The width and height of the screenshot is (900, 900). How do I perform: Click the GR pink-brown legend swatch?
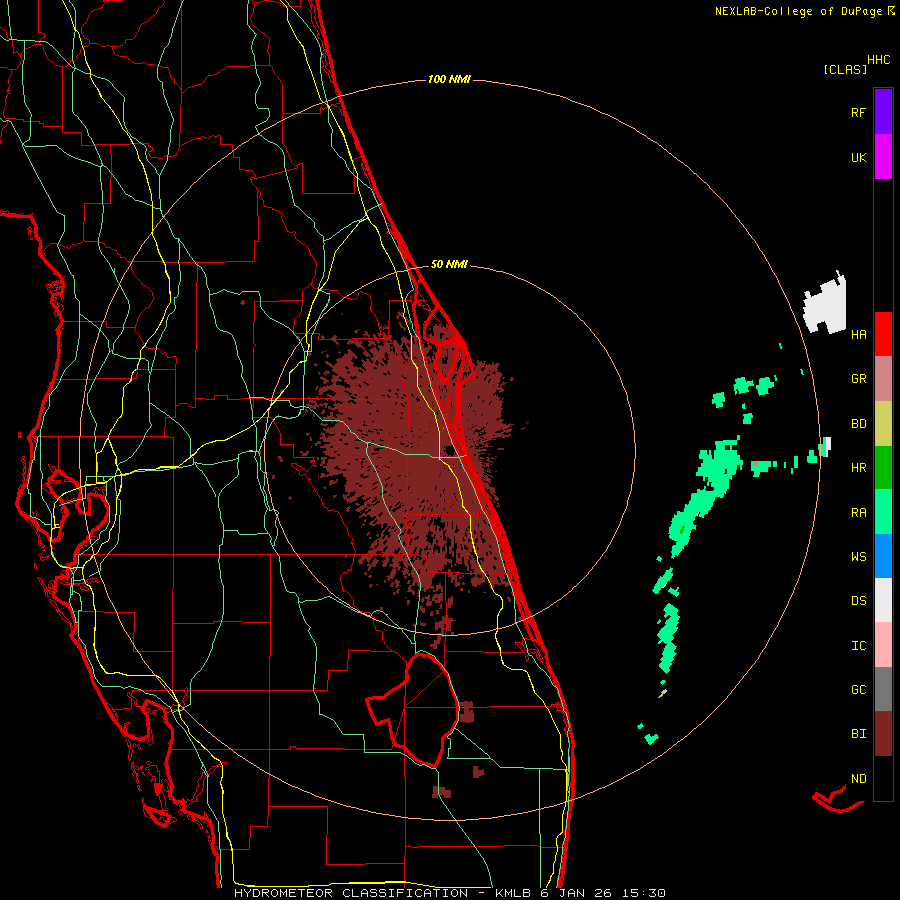(x=883, y=379)
